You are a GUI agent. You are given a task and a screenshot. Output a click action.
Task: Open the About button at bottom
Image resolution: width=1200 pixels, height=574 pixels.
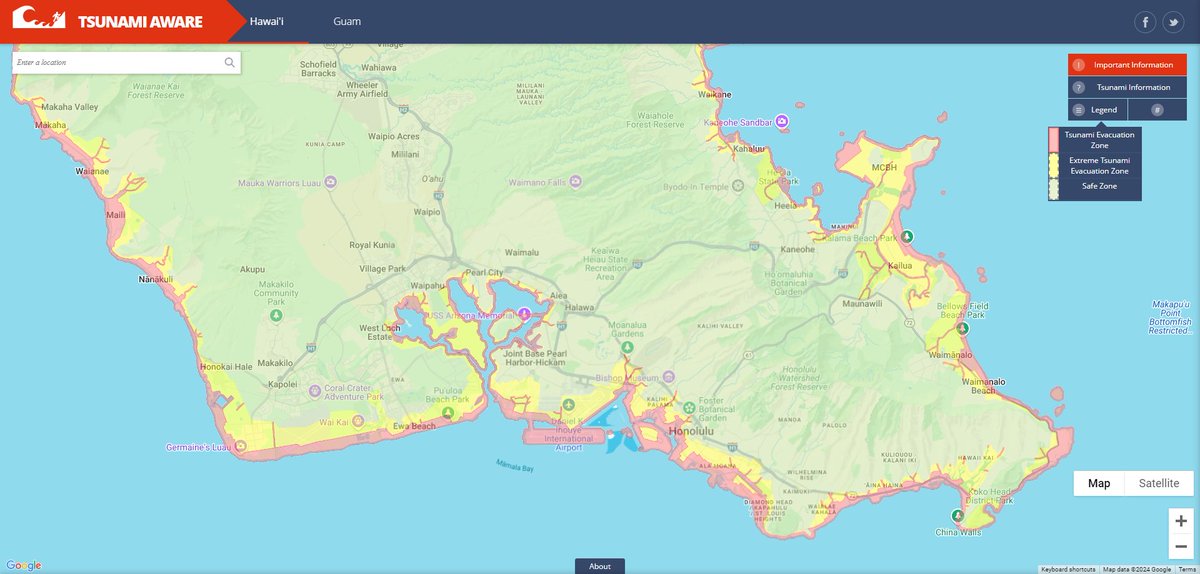tap(600, 566)
